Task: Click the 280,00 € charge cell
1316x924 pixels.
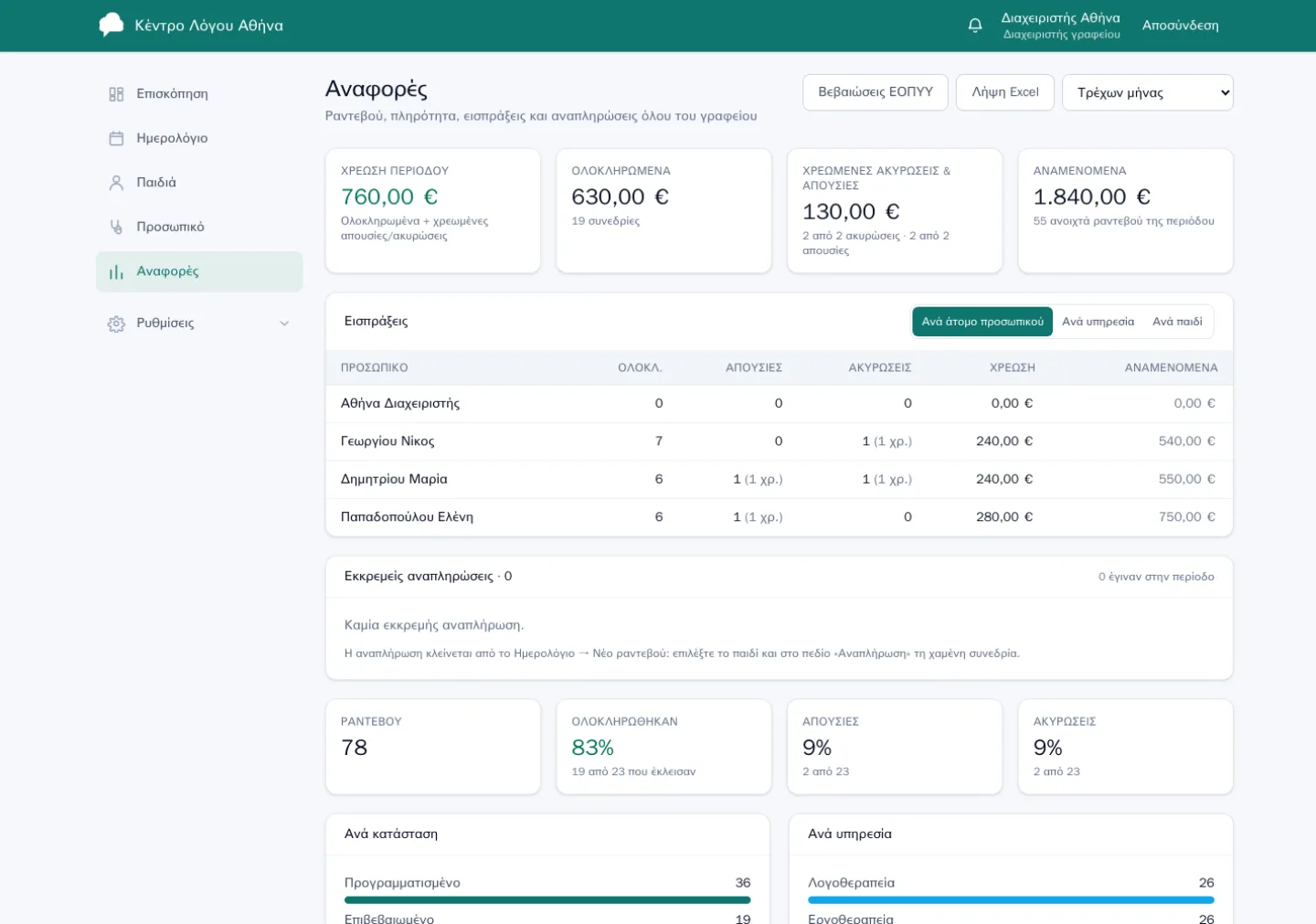Action: tap(1003, 517)
